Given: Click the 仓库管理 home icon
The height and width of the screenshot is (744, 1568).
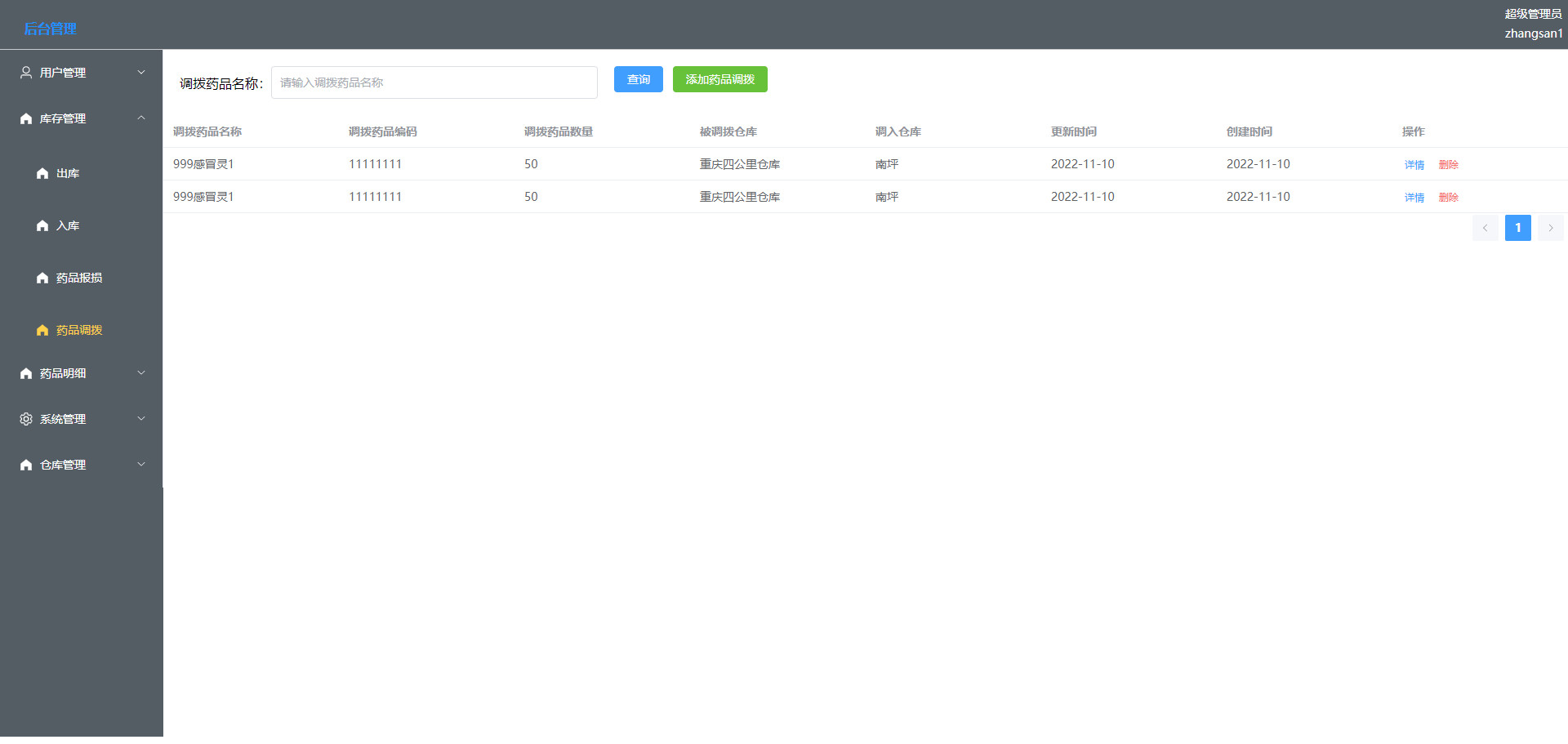Looking at the screenshot, I should pos(26,465).
